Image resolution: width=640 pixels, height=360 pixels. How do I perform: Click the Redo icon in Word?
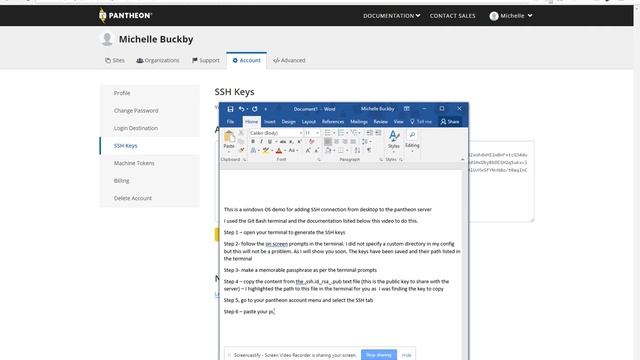(x=255, y=109)
